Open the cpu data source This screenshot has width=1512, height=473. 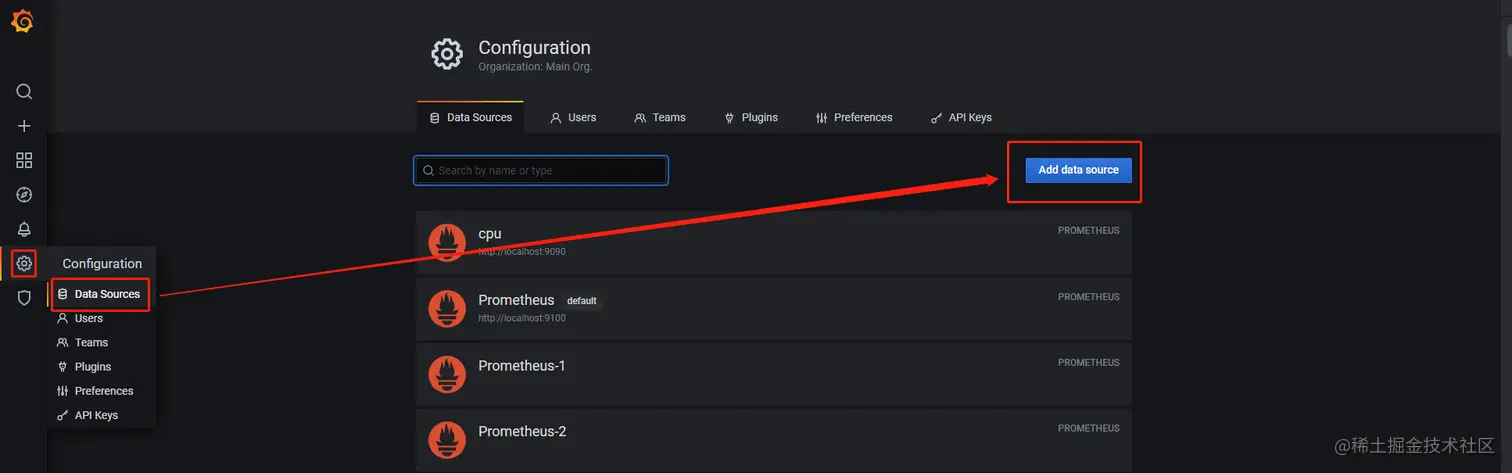click(774, 242)
